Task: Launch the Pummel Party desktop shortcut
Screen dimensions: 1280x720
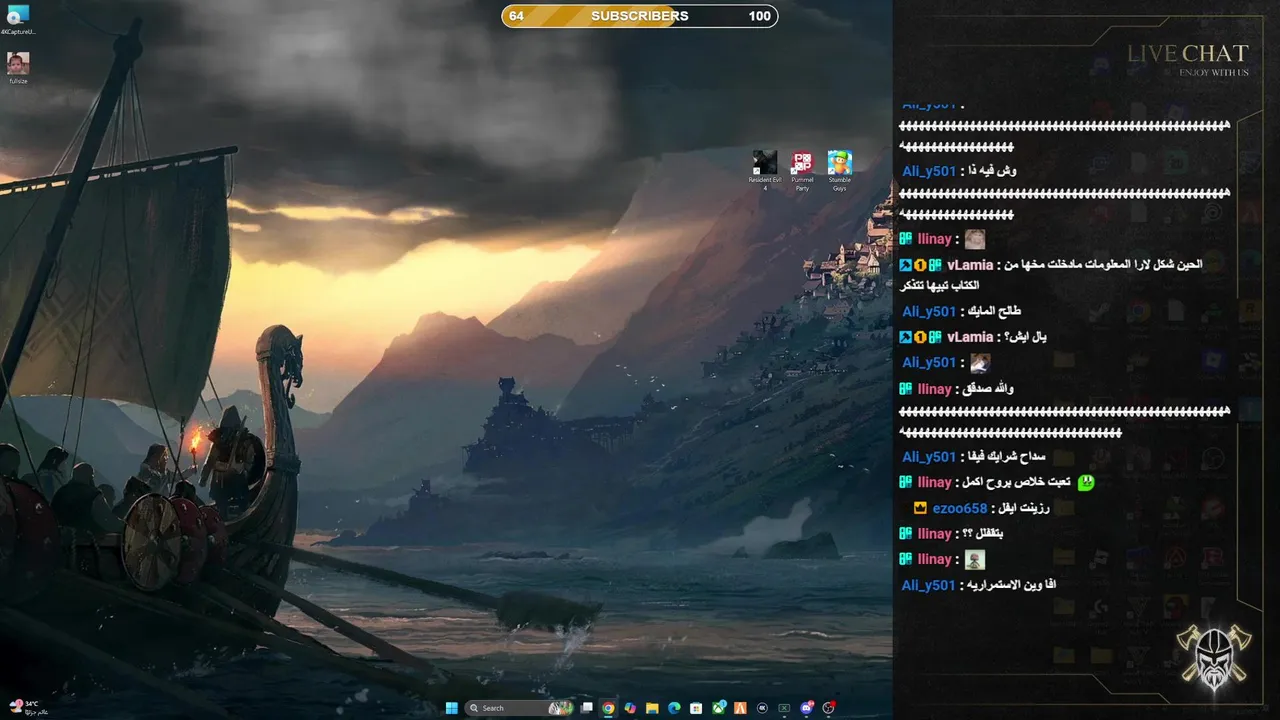Action: click(x=802, y=170)
